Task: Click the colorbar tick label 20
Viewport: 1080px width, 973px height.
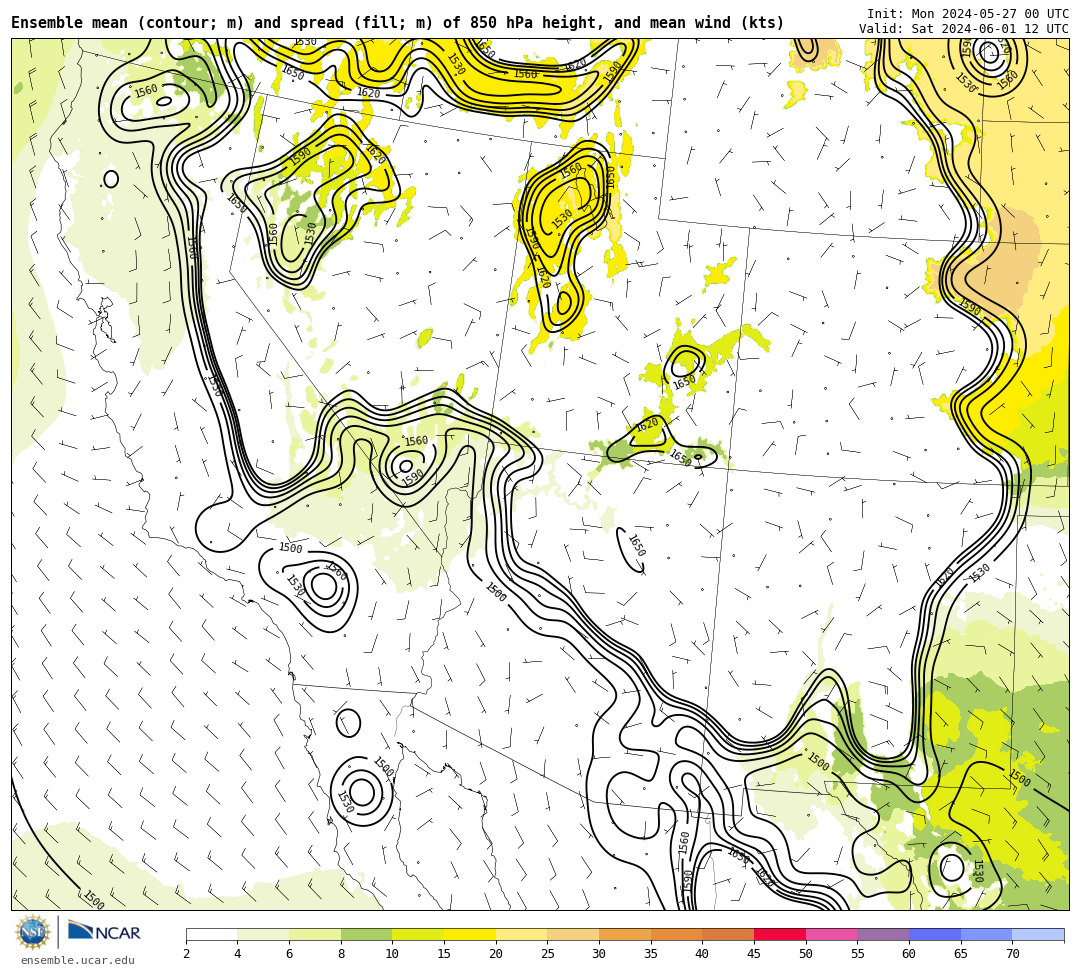Action: point(496,954)
